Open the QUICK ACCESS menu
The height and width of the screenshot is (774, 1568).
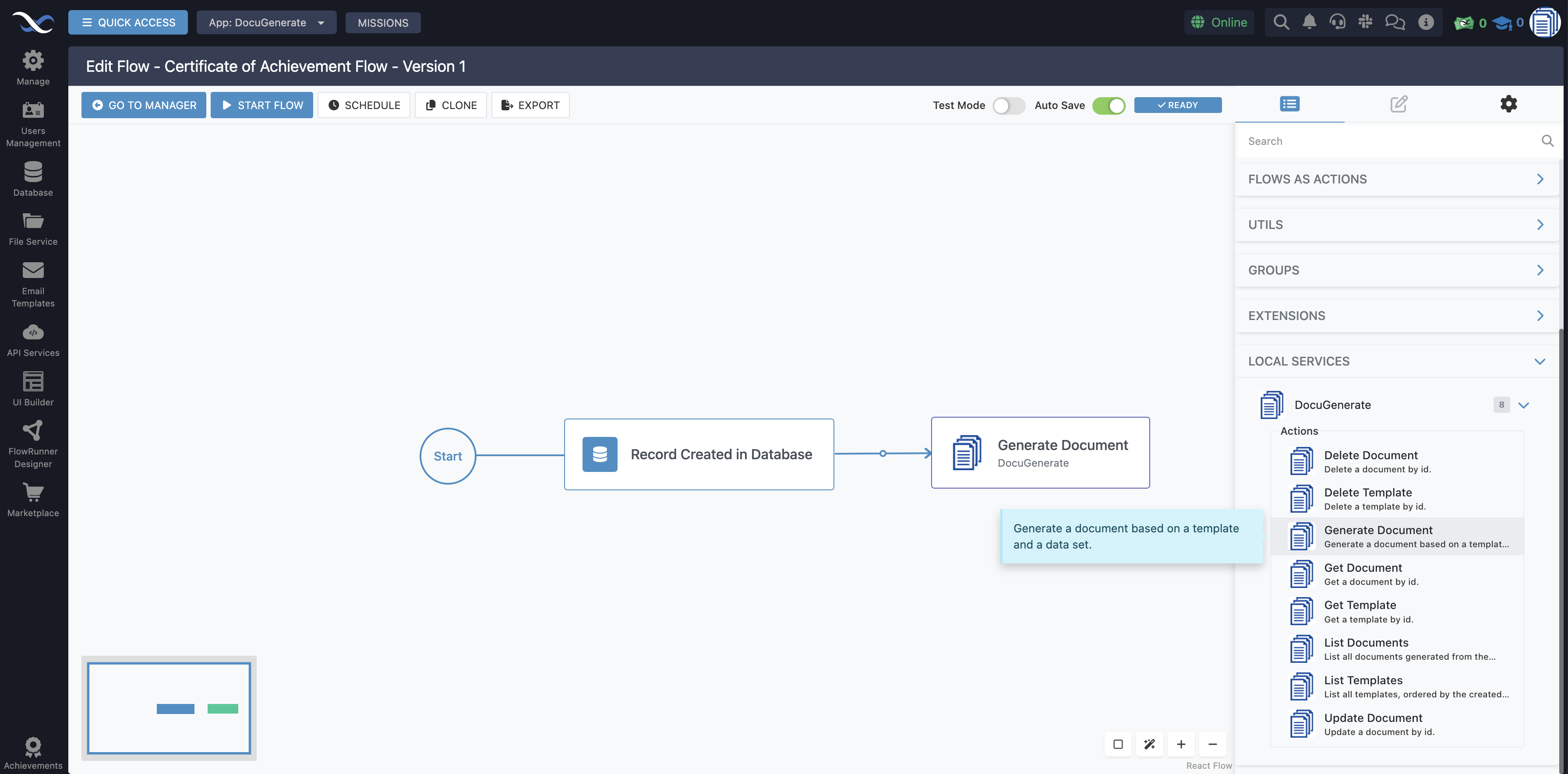[128, 22]
